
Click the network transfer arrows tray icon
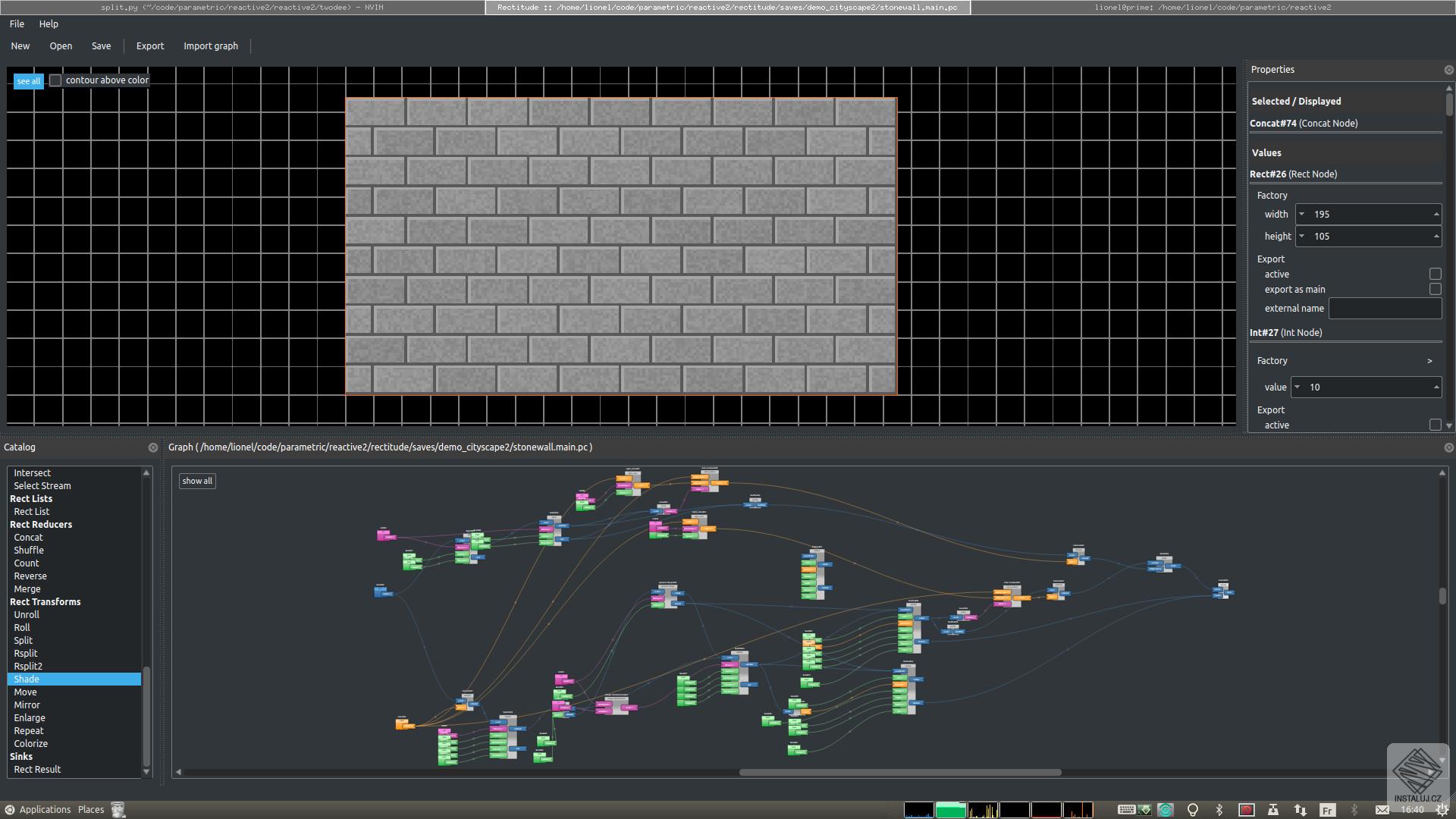pyautogui.click(x=1300, y=810)
